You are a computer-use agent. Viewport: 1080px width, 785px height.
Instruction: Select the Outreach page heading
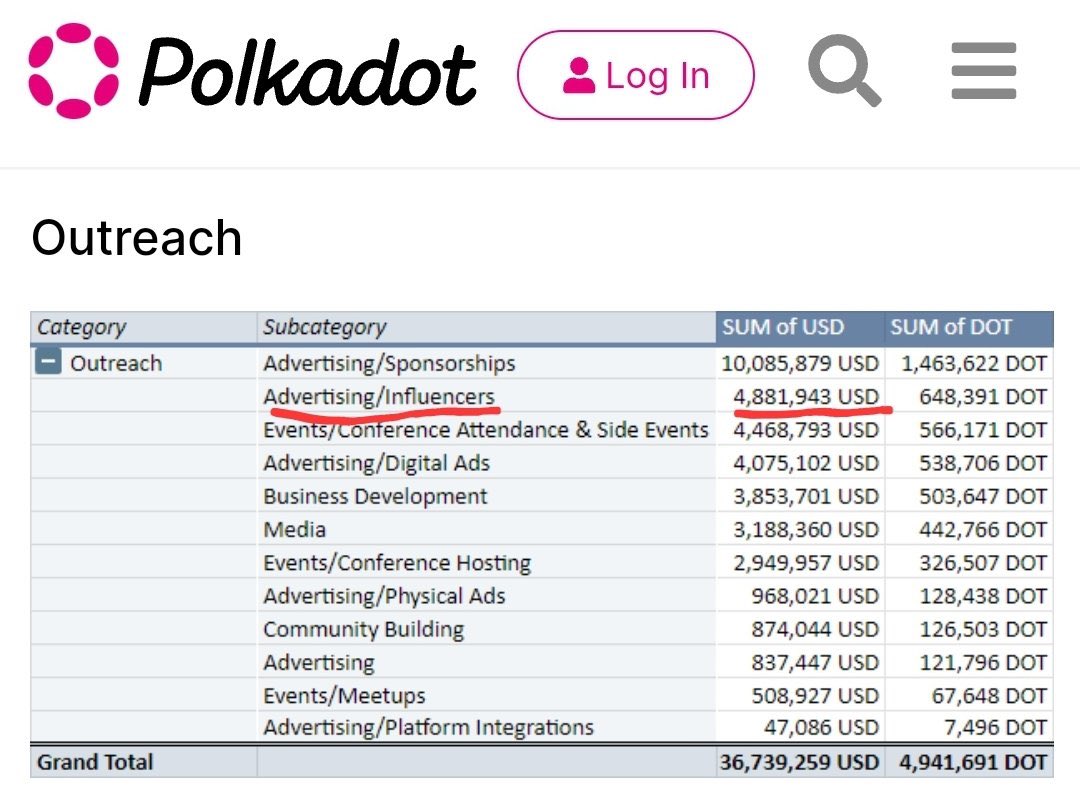[x=136, y=238]
